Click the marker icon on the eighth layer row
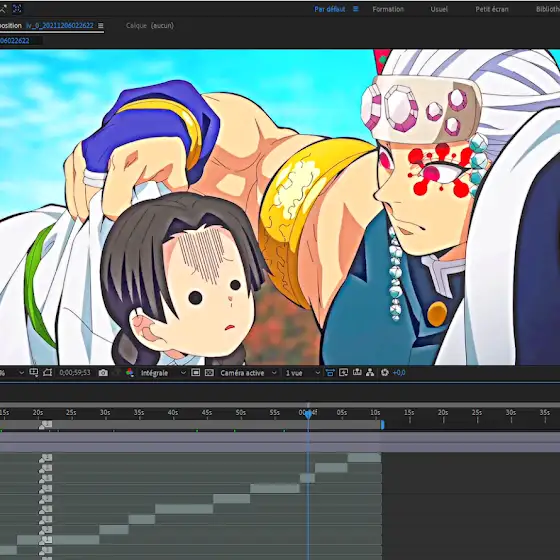Screen dimensions: 560x560 point(46,530)
